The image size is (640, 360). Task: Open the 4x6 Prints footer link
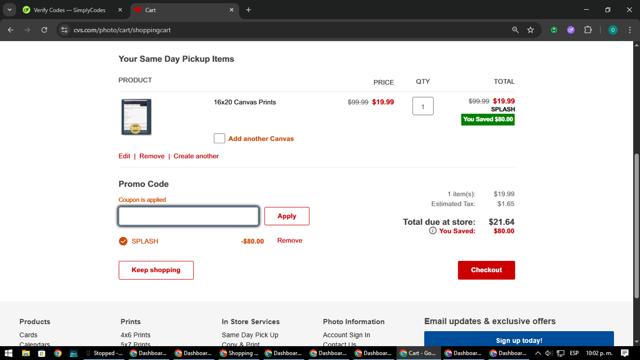(x=136, y=335)
